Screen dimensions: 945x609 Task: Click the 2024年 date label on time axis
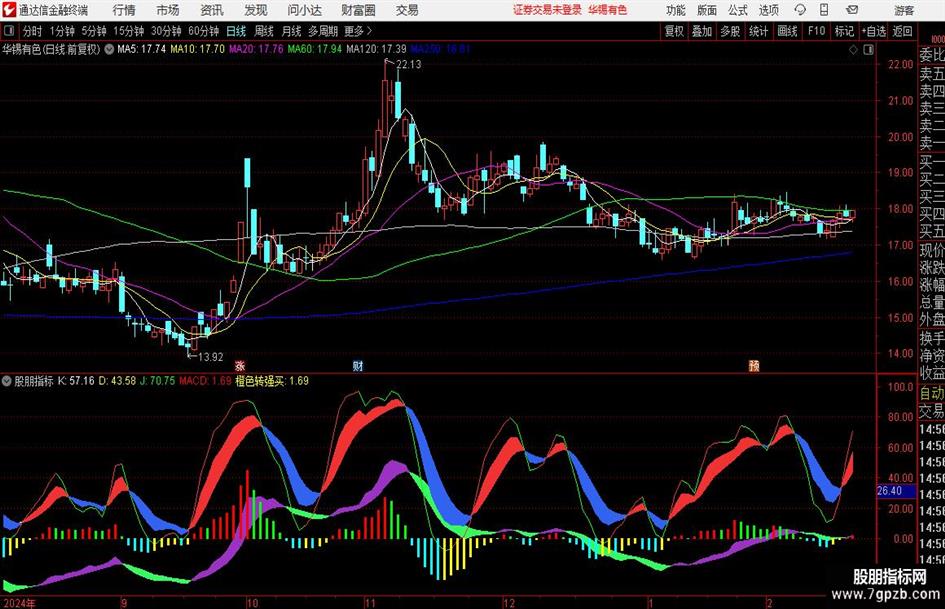pyautogui.click(x=19, y=603)
